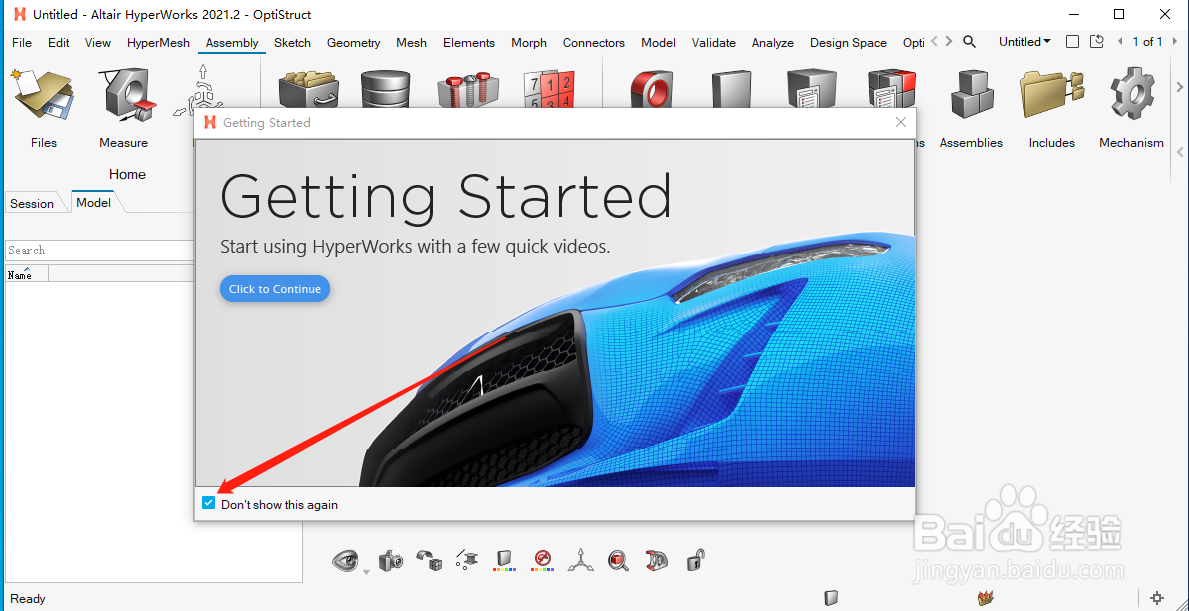Screen dimensions: 1189x611
Task: Click the axes triad icon
Action: [x=581, y=561]
